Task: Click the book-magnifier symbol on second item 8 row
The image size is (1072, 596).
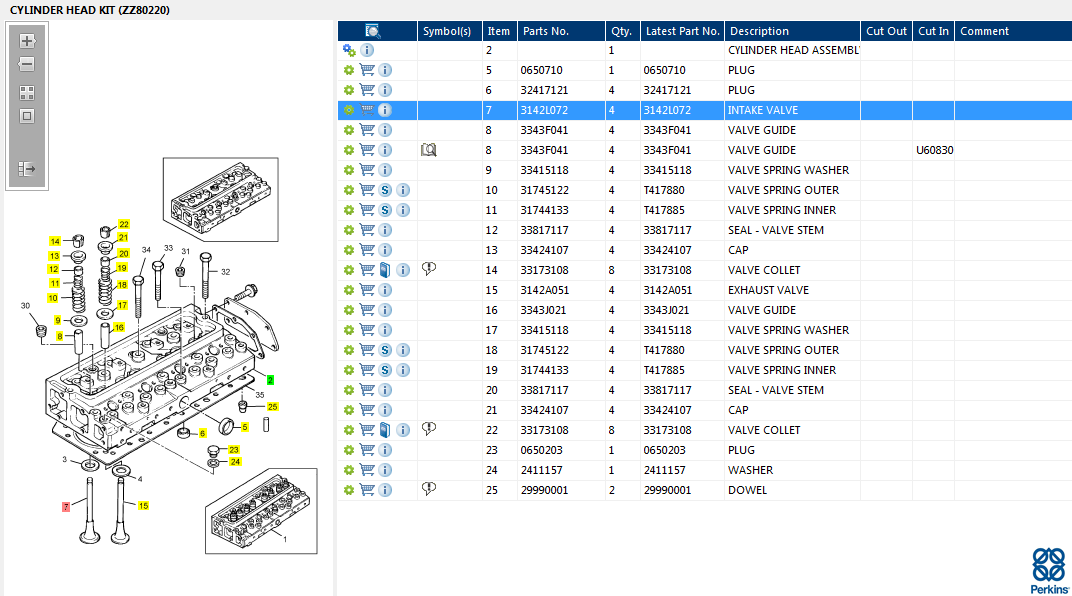Action: [429, 150]
